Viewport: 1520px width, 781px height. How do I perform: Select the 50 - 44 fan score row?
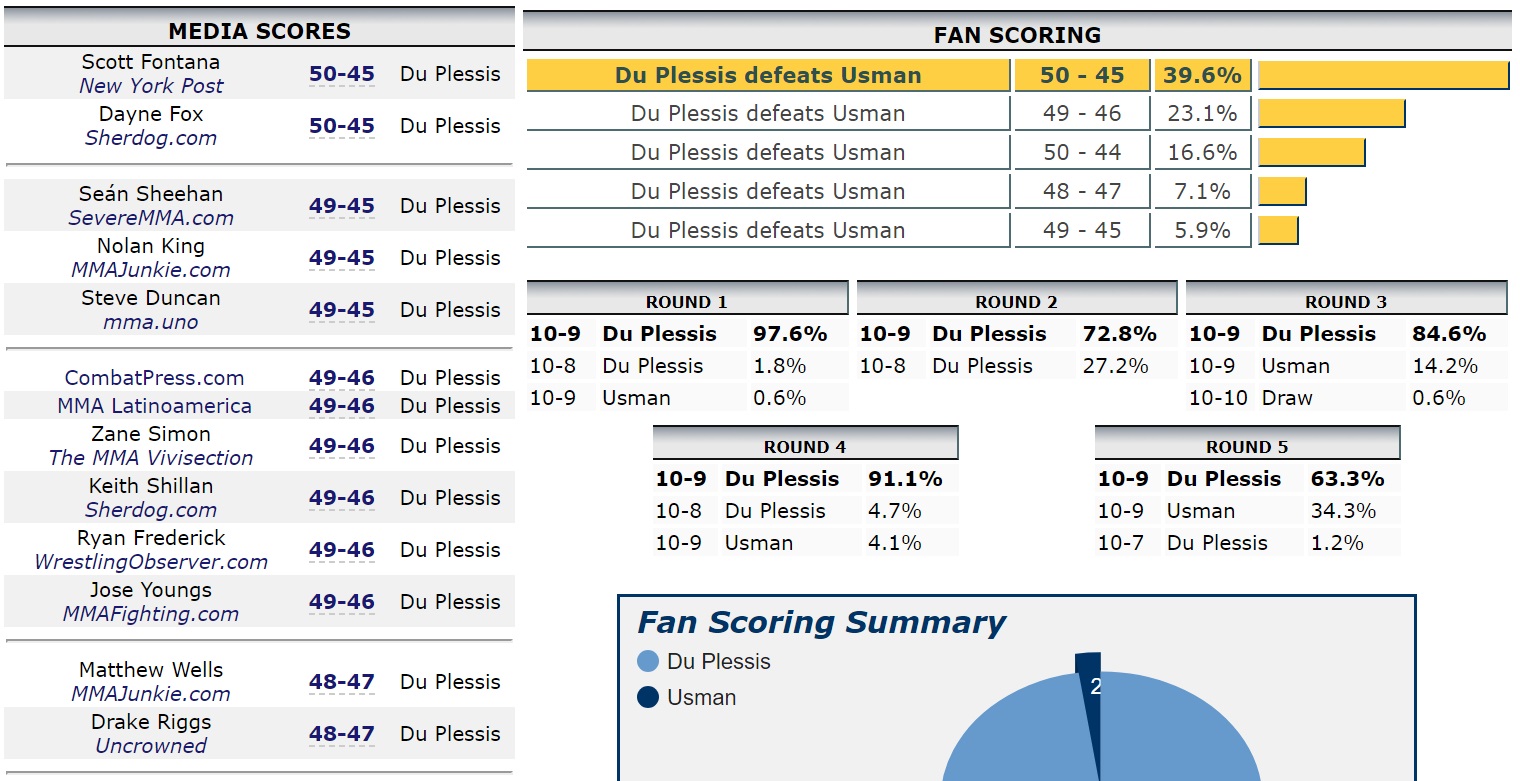1017,152
